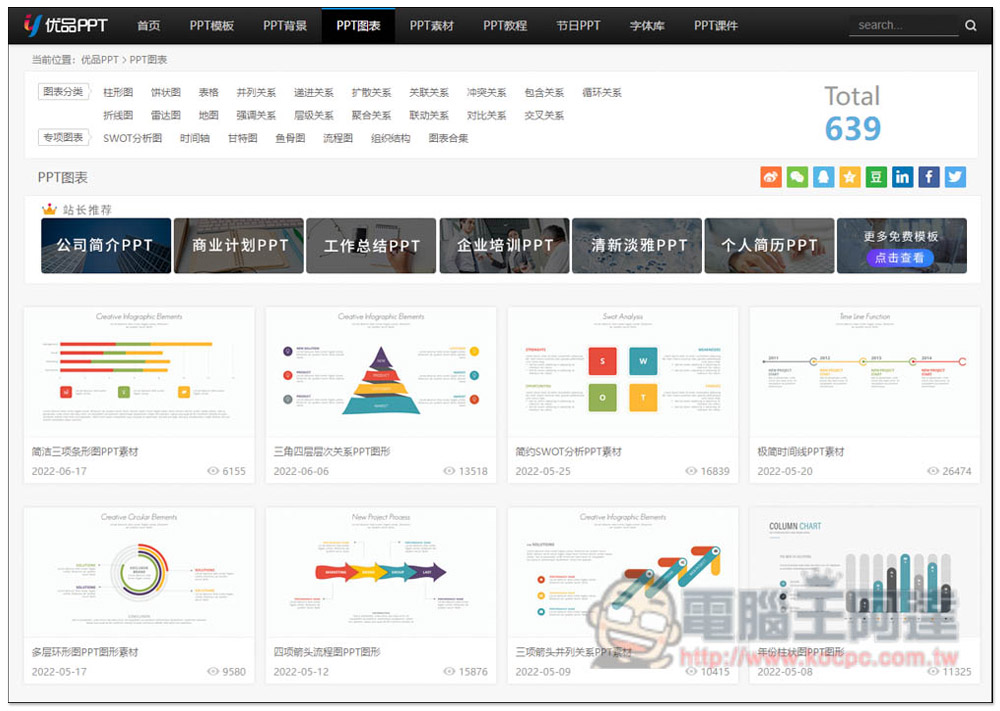The width and height of the screenshot is (1000, 711).
Task: Open 组织结构 special charts
Action: (x=391, y=138)
